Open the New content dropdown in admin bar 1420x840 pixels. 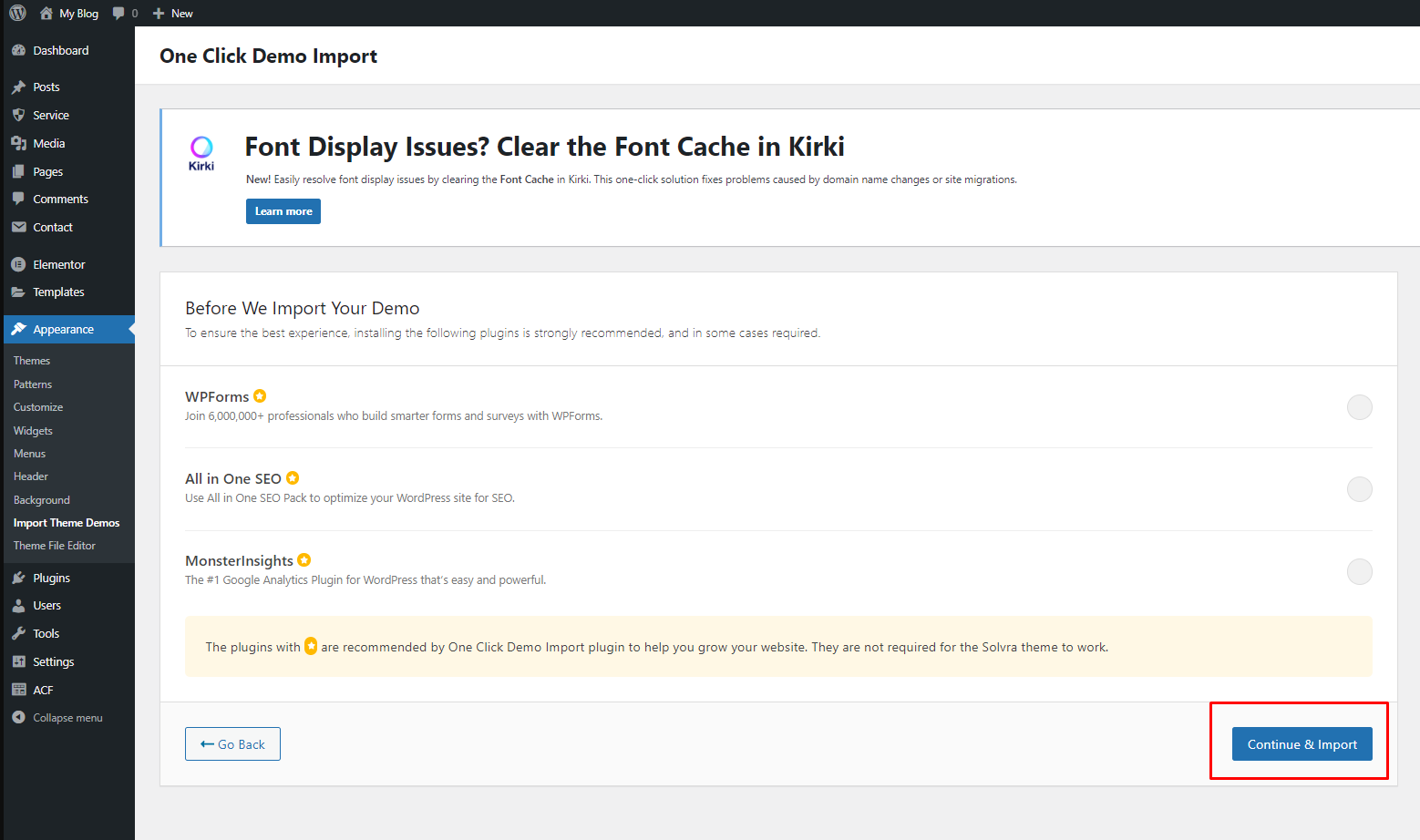click(173, 13)
